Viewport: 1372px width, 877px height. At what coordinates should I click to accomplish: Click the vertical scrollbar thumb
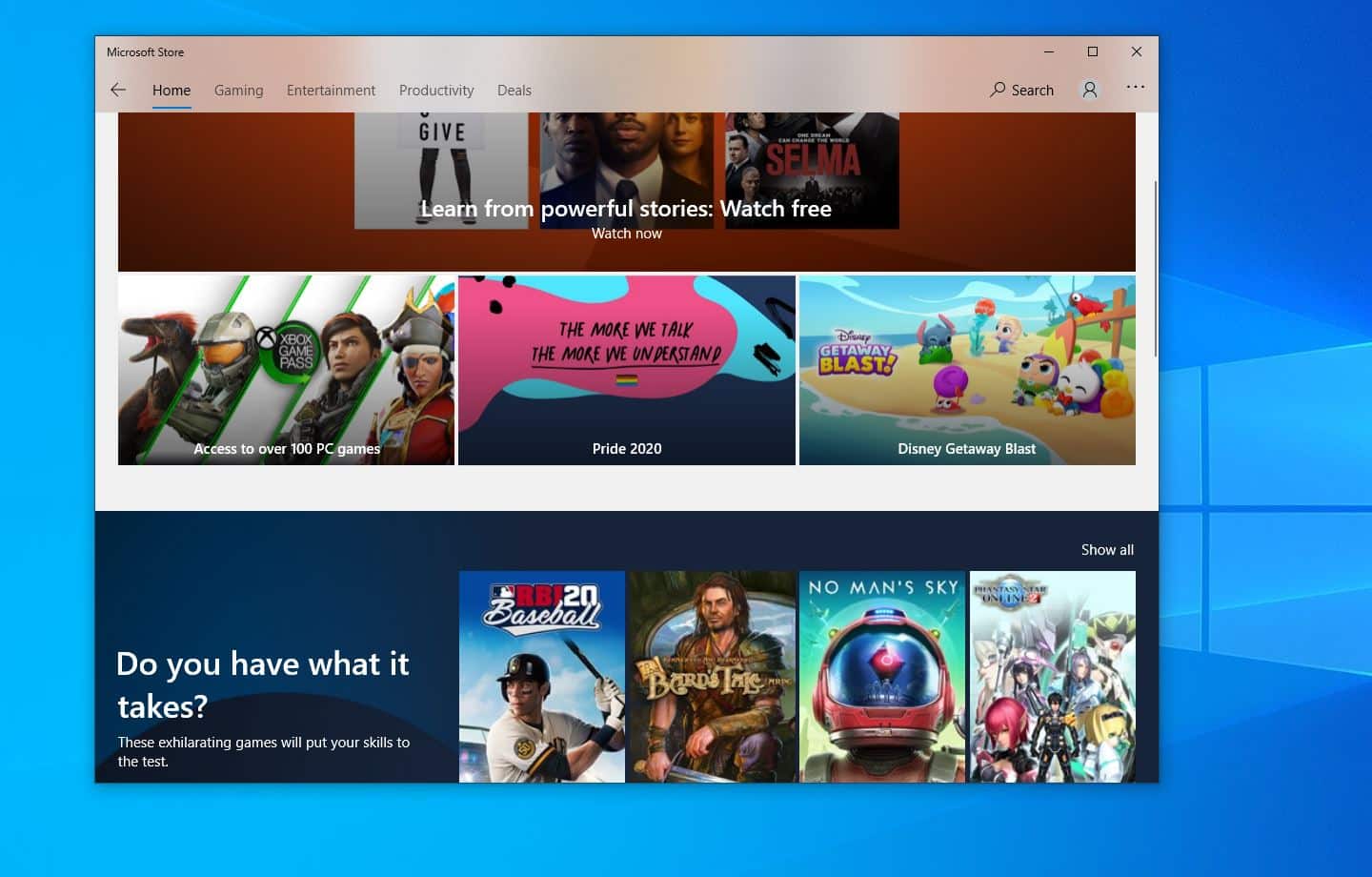1156,269
